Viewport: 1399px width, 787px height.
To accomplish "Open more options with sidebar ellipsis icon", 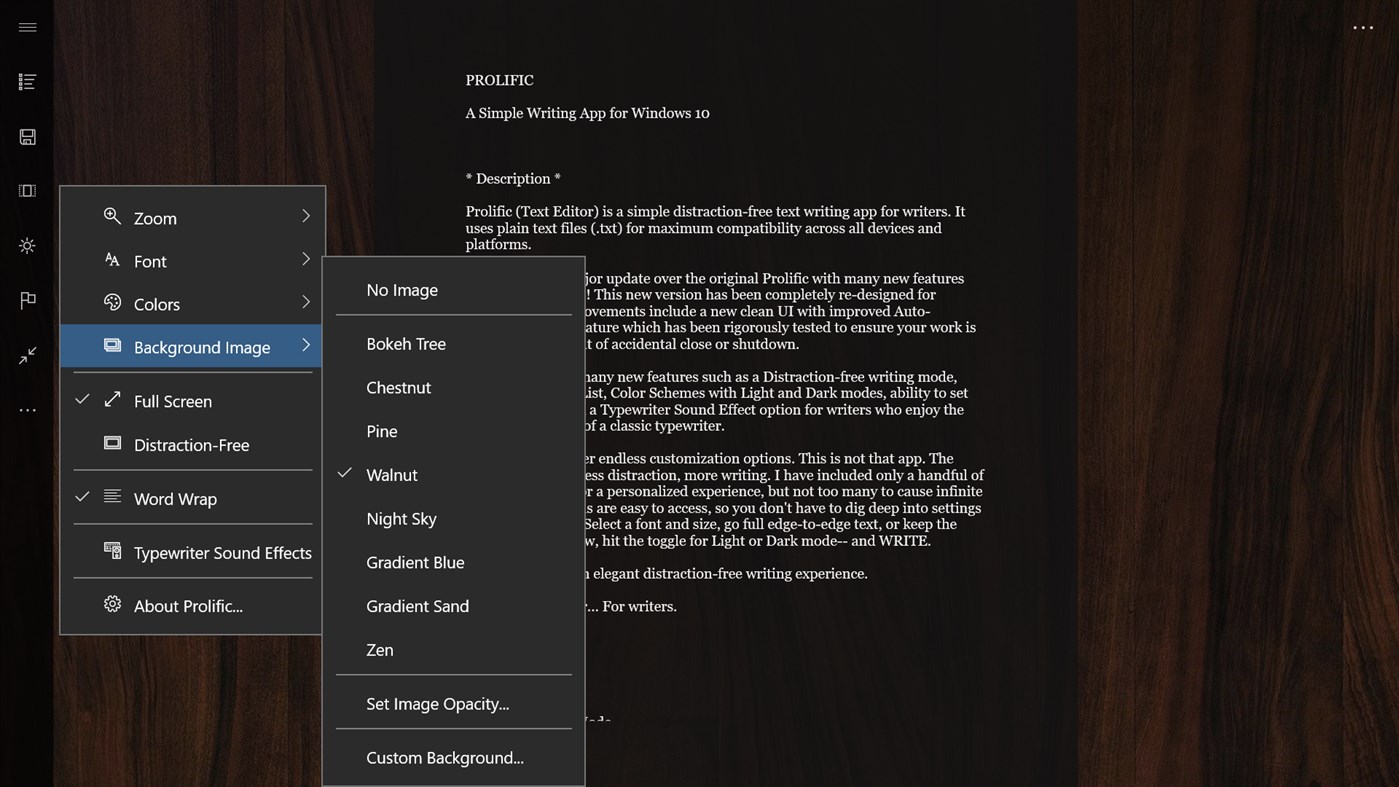I will [x=27, y=409].
